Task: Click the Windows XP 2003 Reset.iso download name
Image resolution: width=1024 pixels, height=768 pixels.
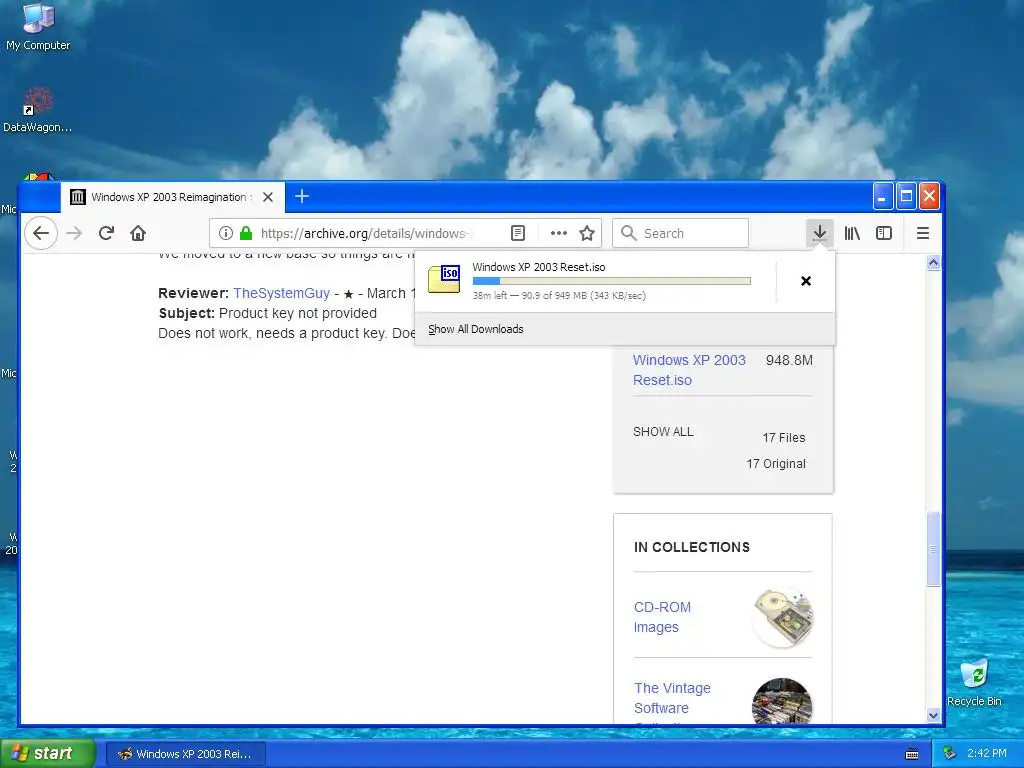Action: (539, 267)
